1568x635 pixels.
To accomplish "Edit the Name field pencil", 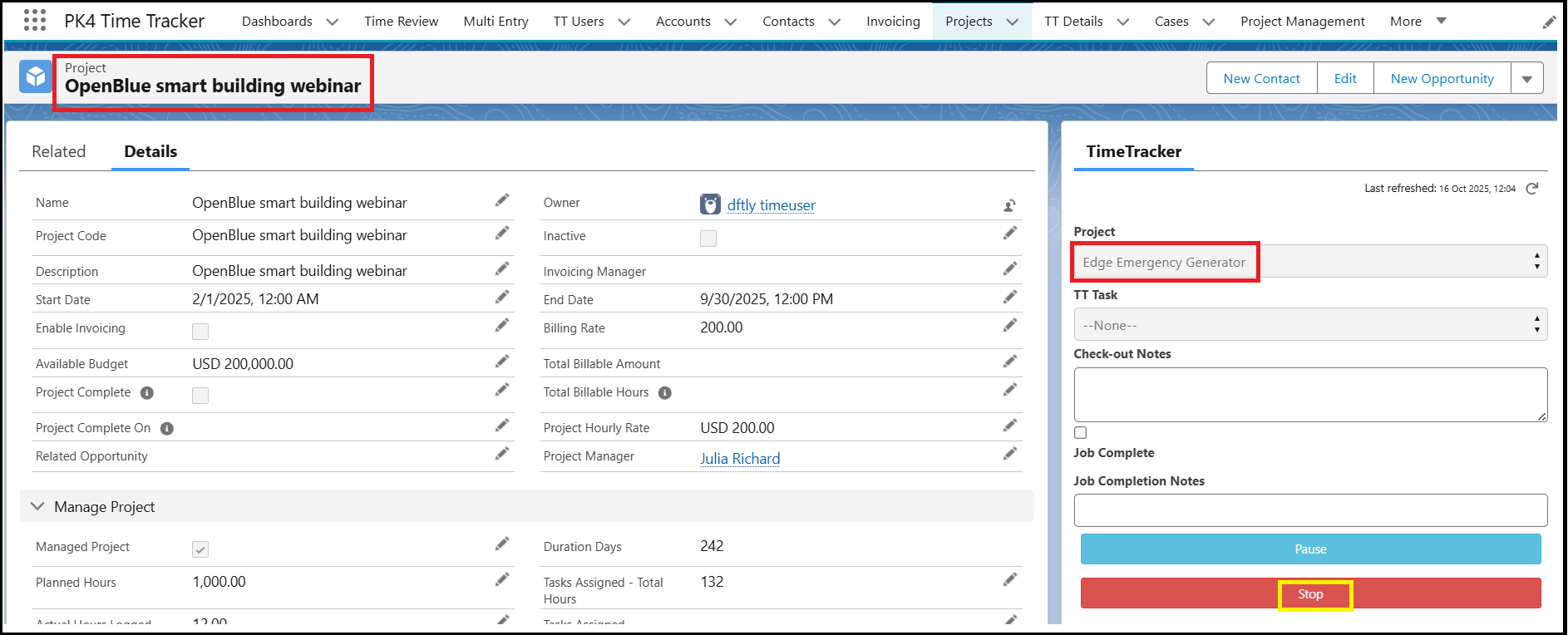I will click(x=502, y=200).
